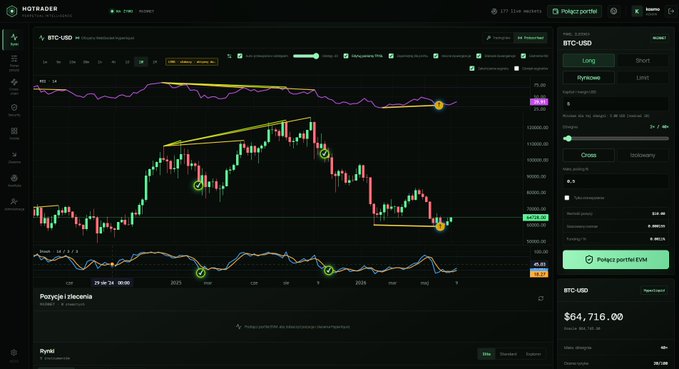Click the swap arrows icon before Auto checkbox
Screen dimensions: 679x369
coord(230,56)
